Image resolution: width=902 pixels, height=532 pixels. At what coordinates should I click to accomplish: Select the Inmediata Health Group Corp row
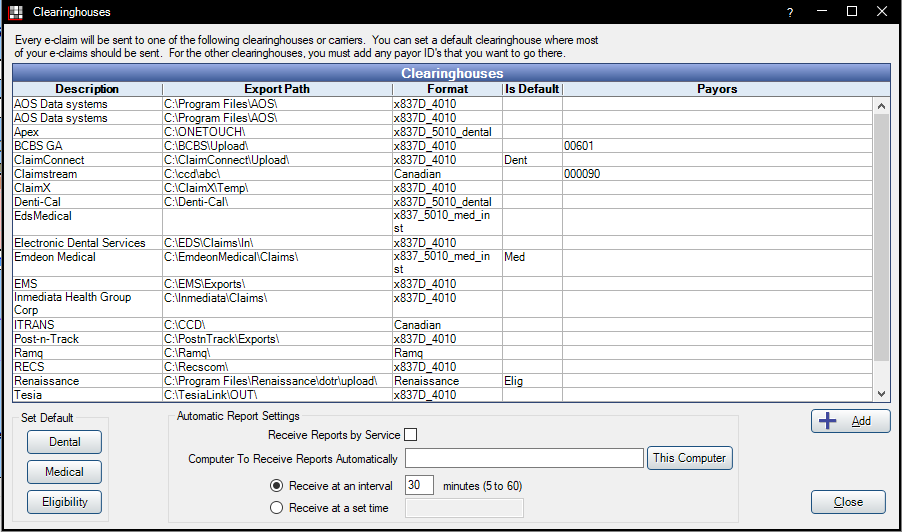pos(443,304)
